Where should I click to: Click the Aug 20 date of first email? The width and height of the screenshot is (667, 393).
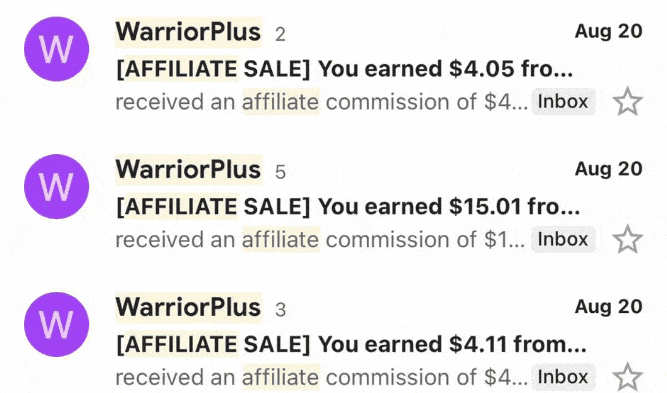[608, 31]
